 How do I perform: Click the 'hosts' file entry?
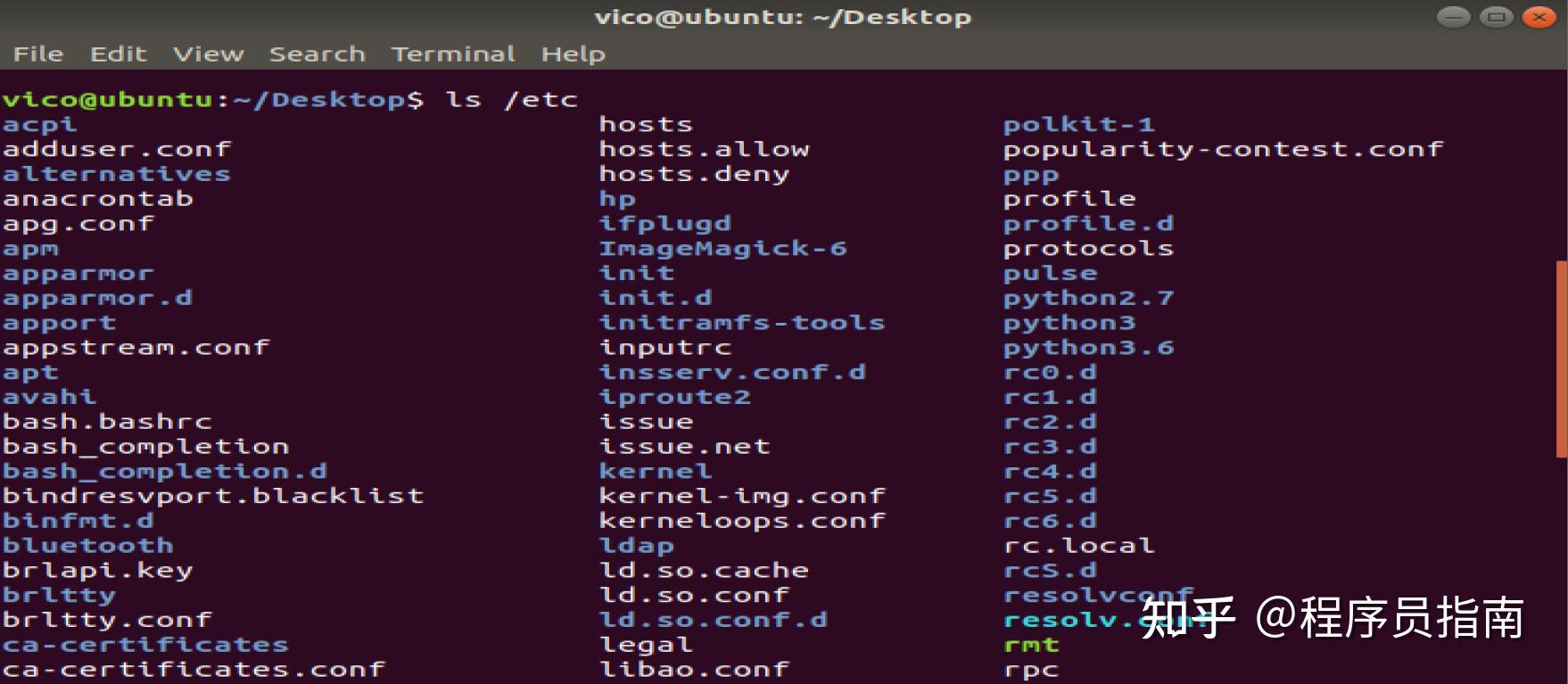(647, 125)
